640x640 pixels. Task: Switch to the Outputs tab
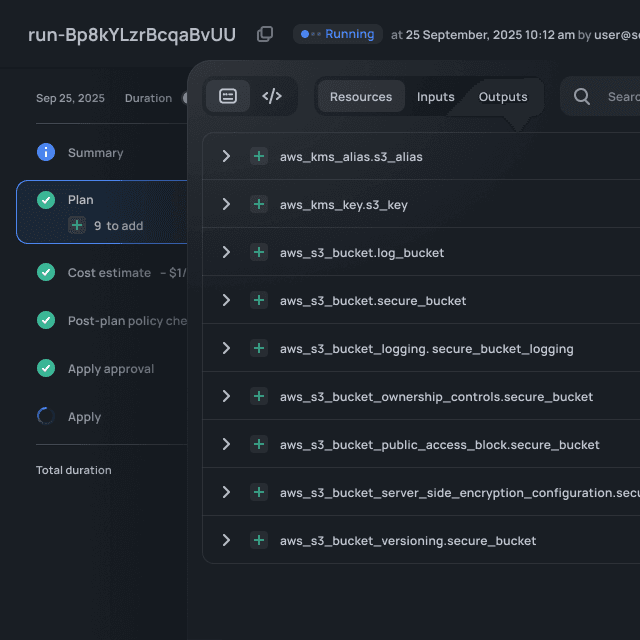coord(503,97)
